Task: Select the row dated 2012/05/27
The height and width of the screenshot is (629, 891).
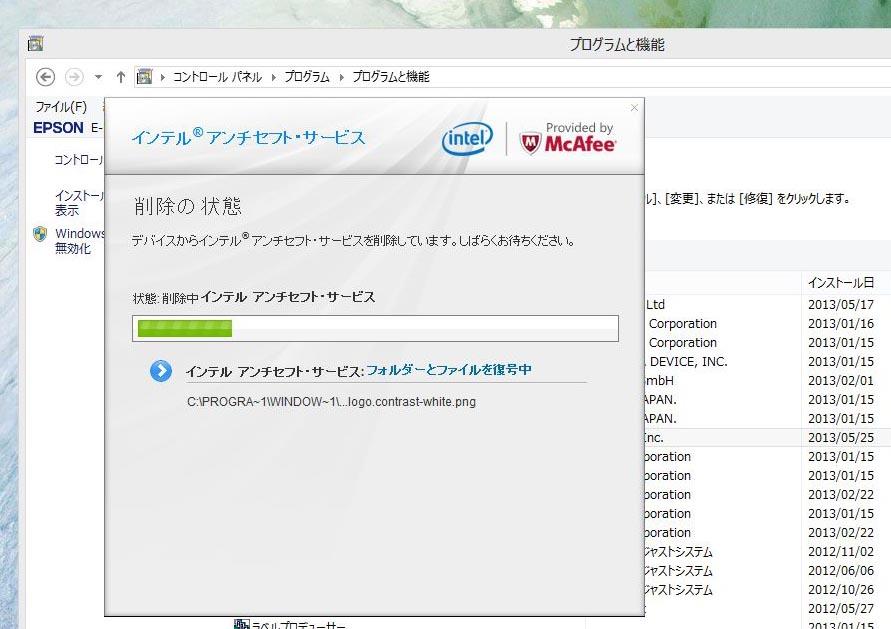Action: (x=768, y=609)
